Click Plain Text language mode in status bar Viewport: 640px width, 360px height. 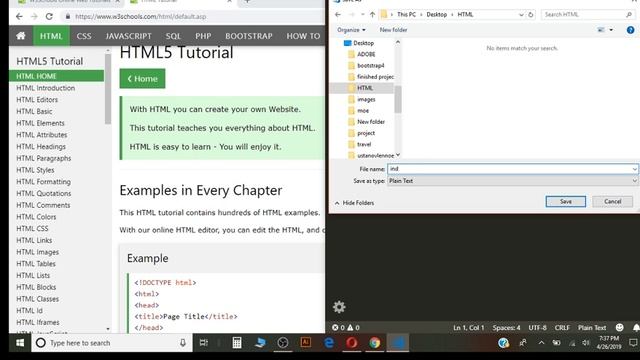pos(592,328)
